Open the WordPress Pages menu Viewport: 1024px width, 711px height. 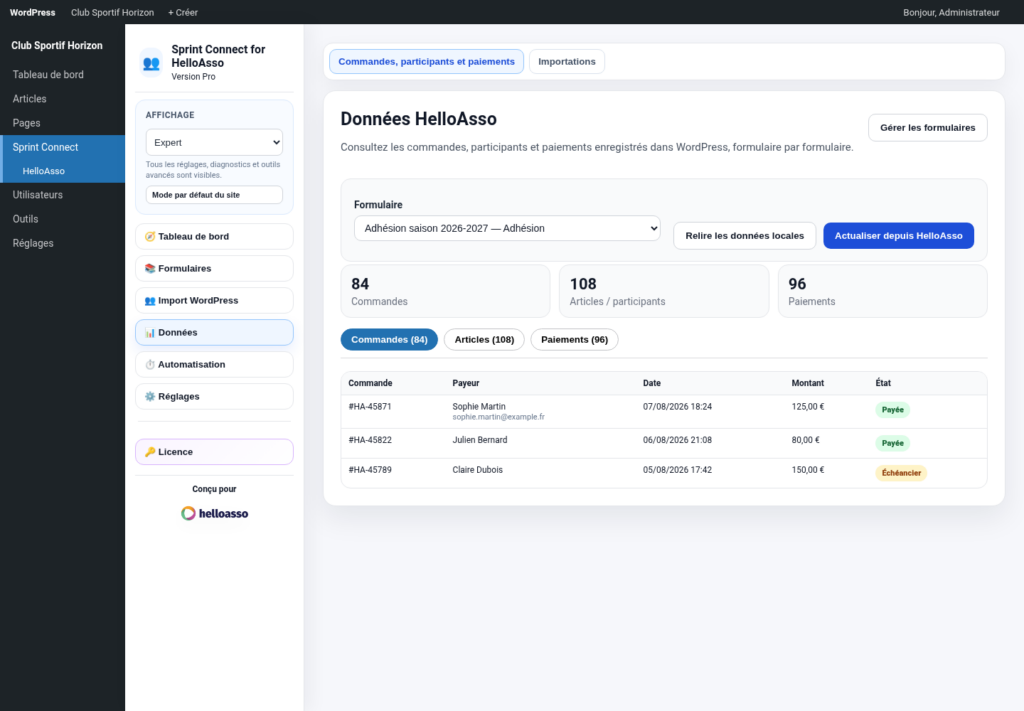coord(63,123)
